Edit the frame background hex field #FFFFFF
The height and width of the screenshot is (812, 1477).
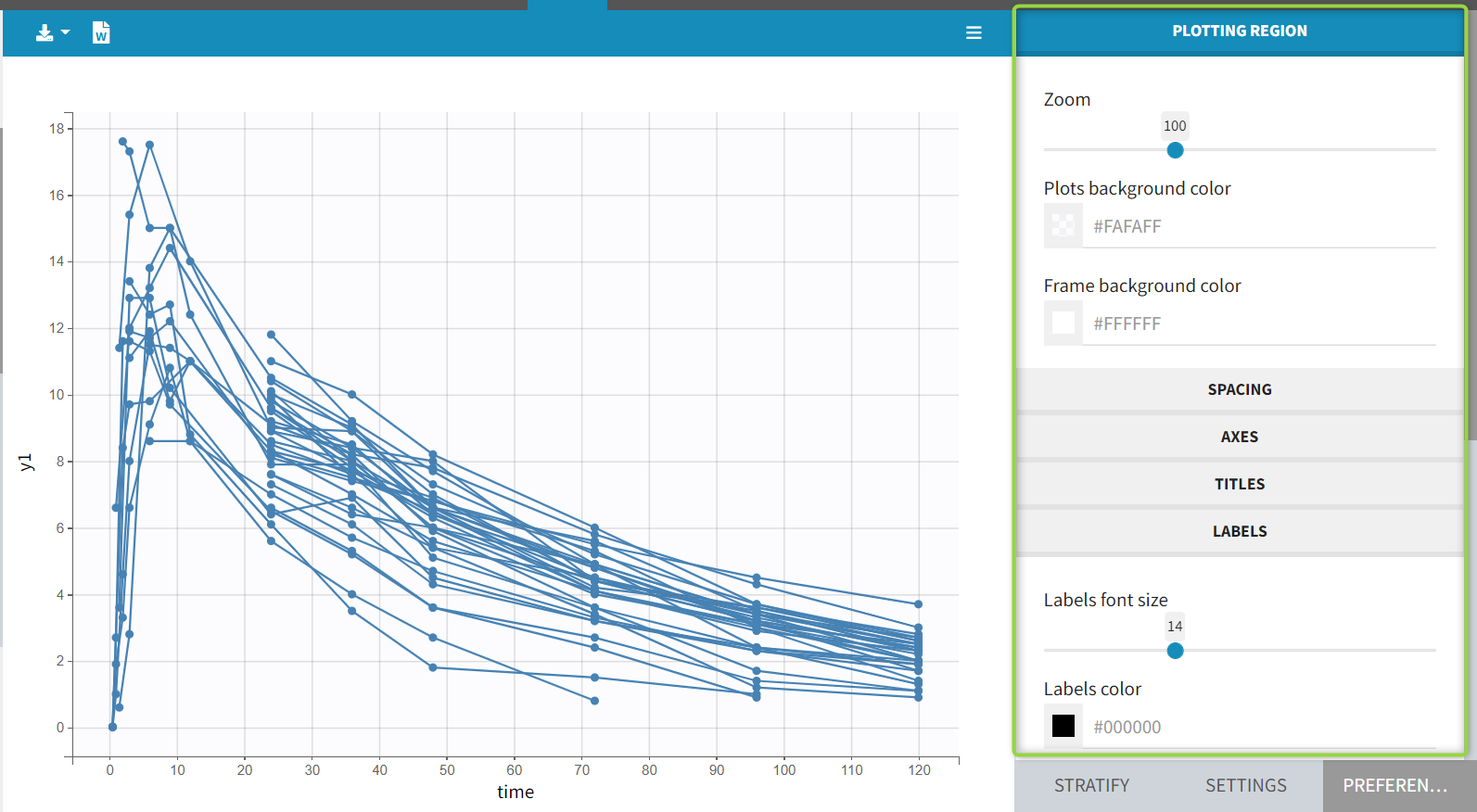click(1261, 324)
